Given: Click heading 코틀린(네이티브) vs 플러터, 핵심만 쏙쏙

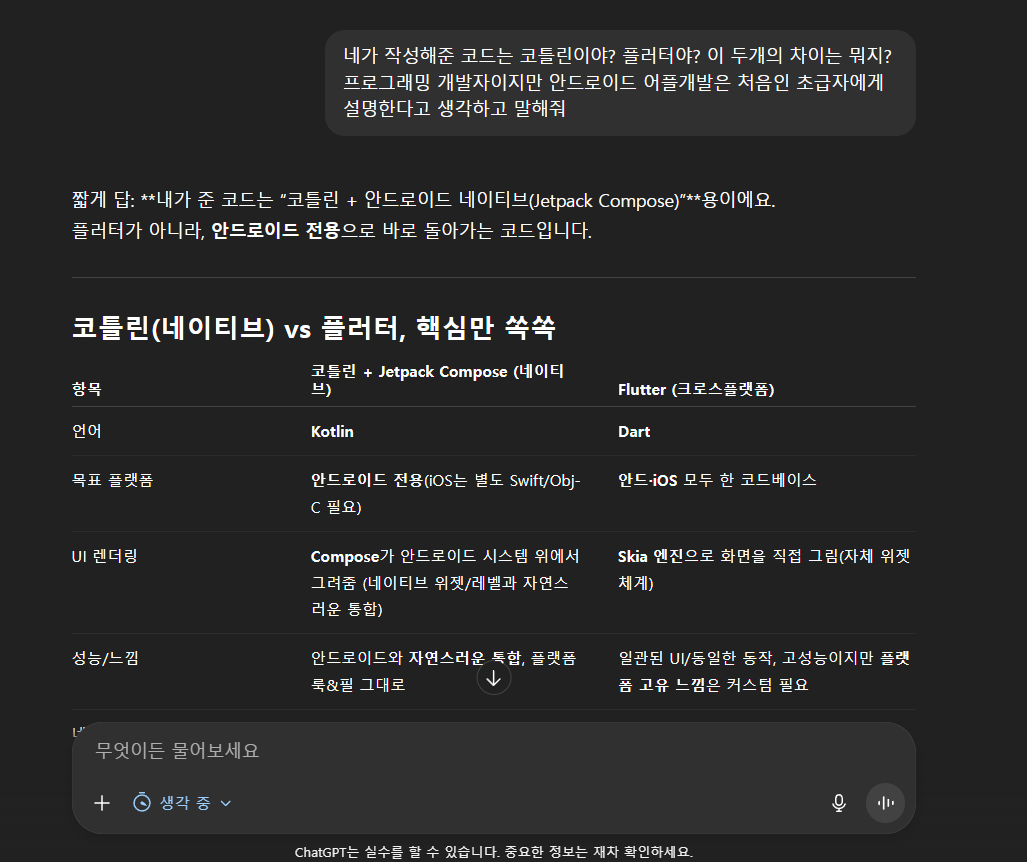Looking at the screenshot, I should (x=314, y=328).
